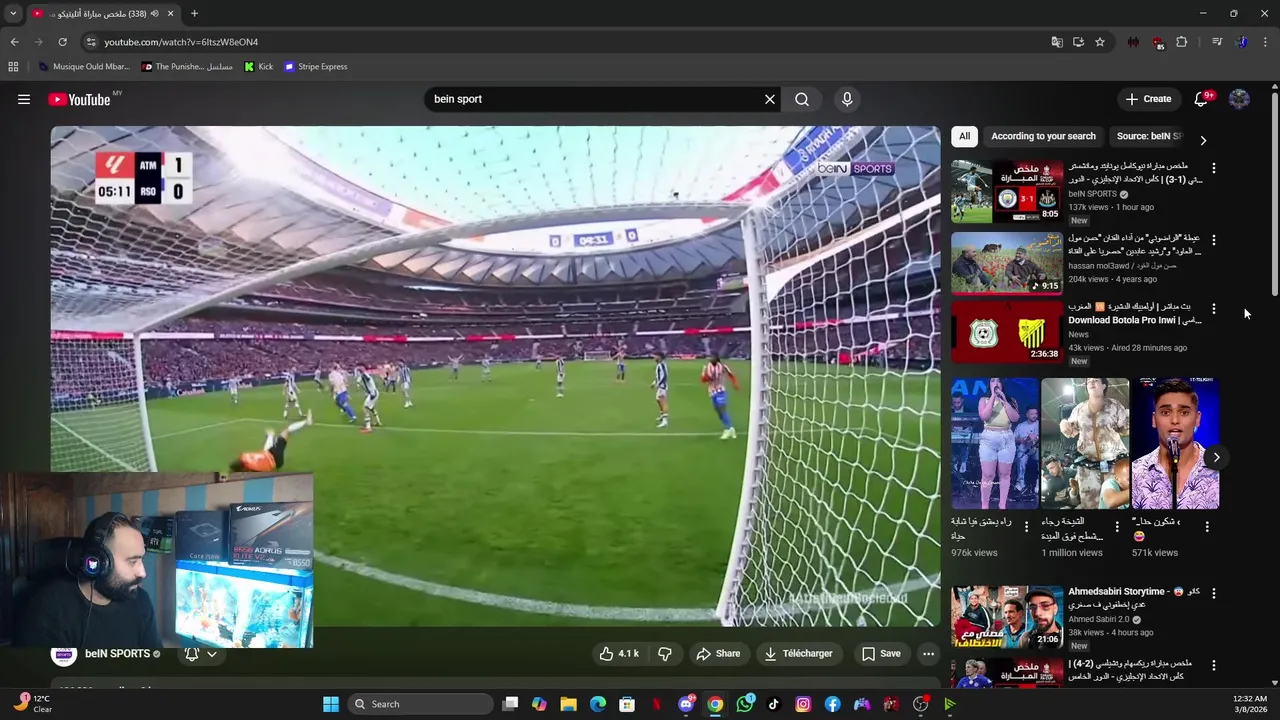Open Chrome three-dot menu
The height and width of the screenshot is (720, 1280).
(1266, 42)
